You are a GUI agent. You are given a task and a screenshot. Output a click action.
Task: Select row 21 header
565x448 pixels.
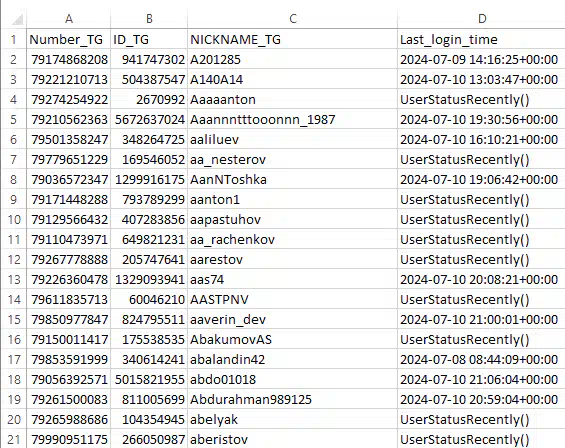13,439
